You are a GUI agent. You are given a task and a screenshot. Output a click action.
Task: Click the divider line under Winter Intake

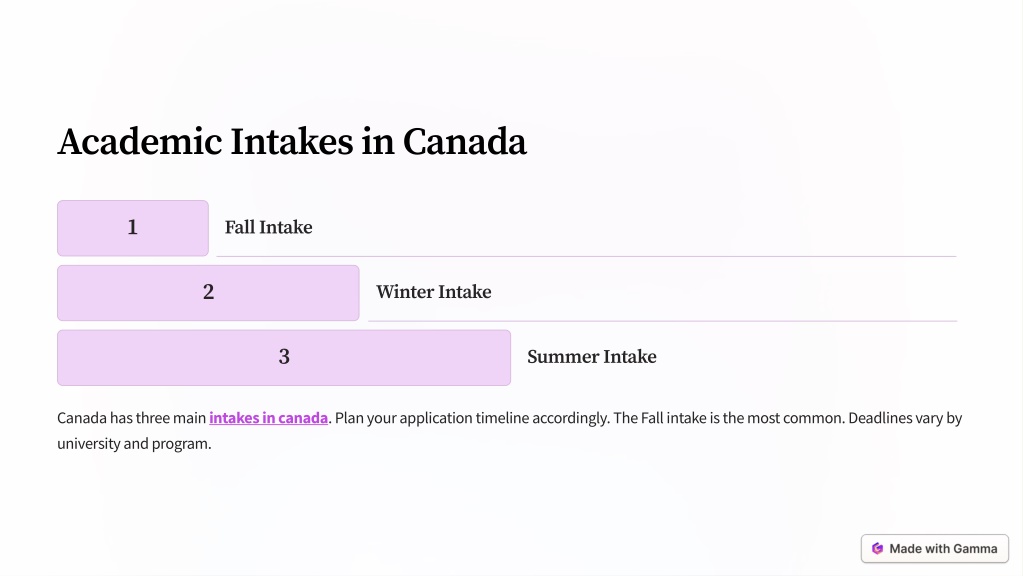tap(662, 321)
